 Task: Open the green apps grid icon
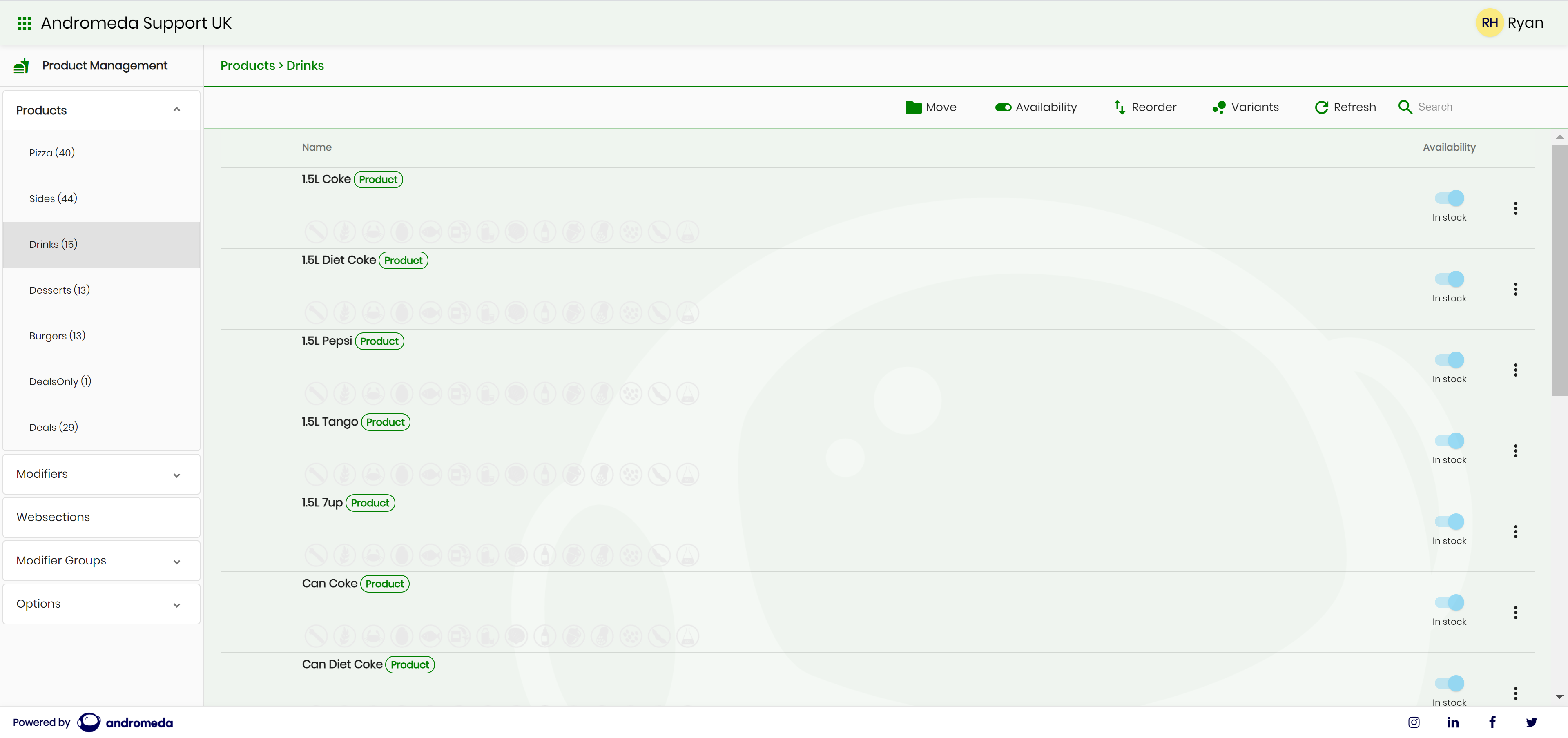(x=25, y=23)
